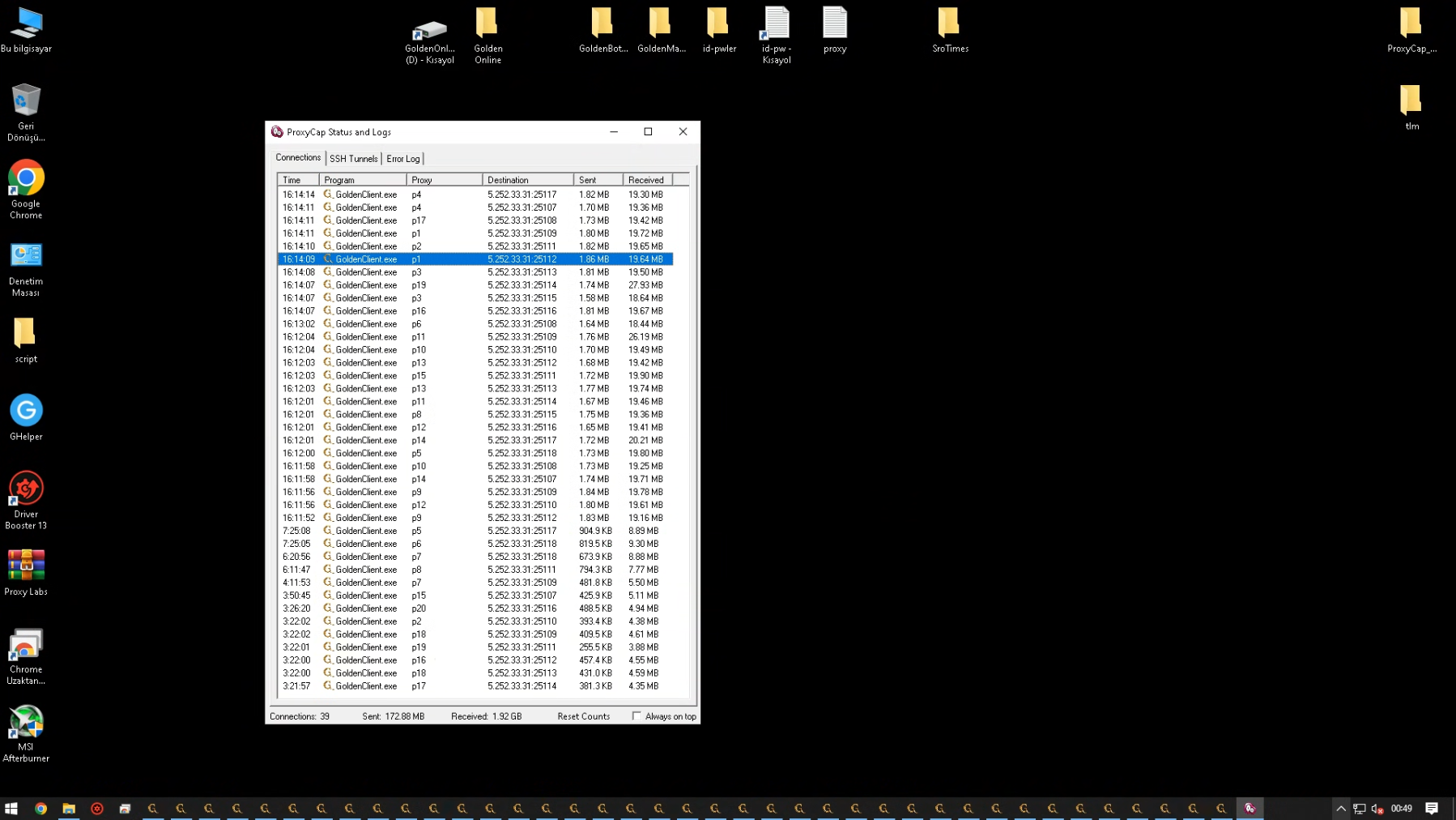Viewport: 1456px width, 820px height.
Task: Select the SroTimes folder
Action: [x=950, y=31]
